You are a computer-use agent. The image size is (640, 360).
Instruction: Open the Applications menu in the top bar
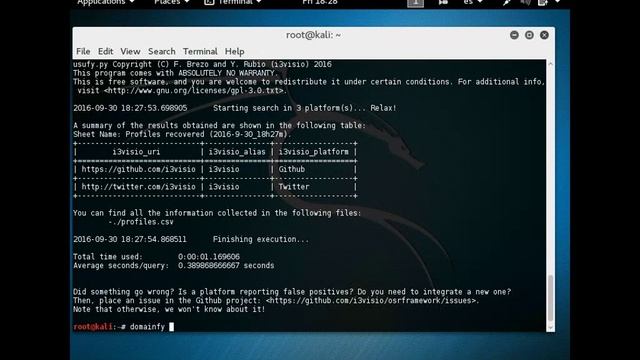[x=106, y=2]
